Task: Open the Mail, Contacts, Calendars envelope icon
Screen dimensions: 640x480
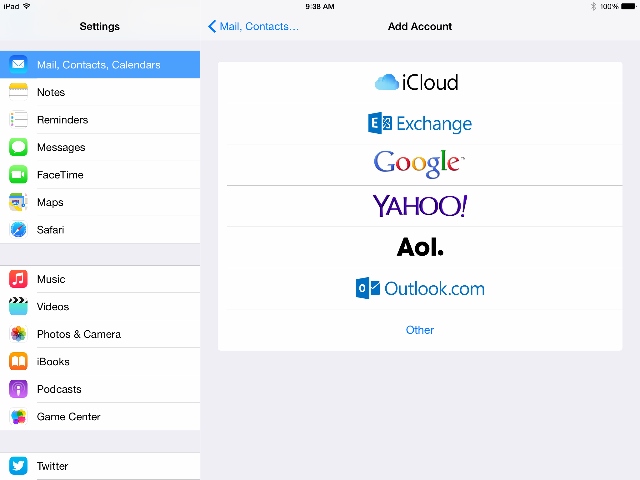Action: click(18, 64)
